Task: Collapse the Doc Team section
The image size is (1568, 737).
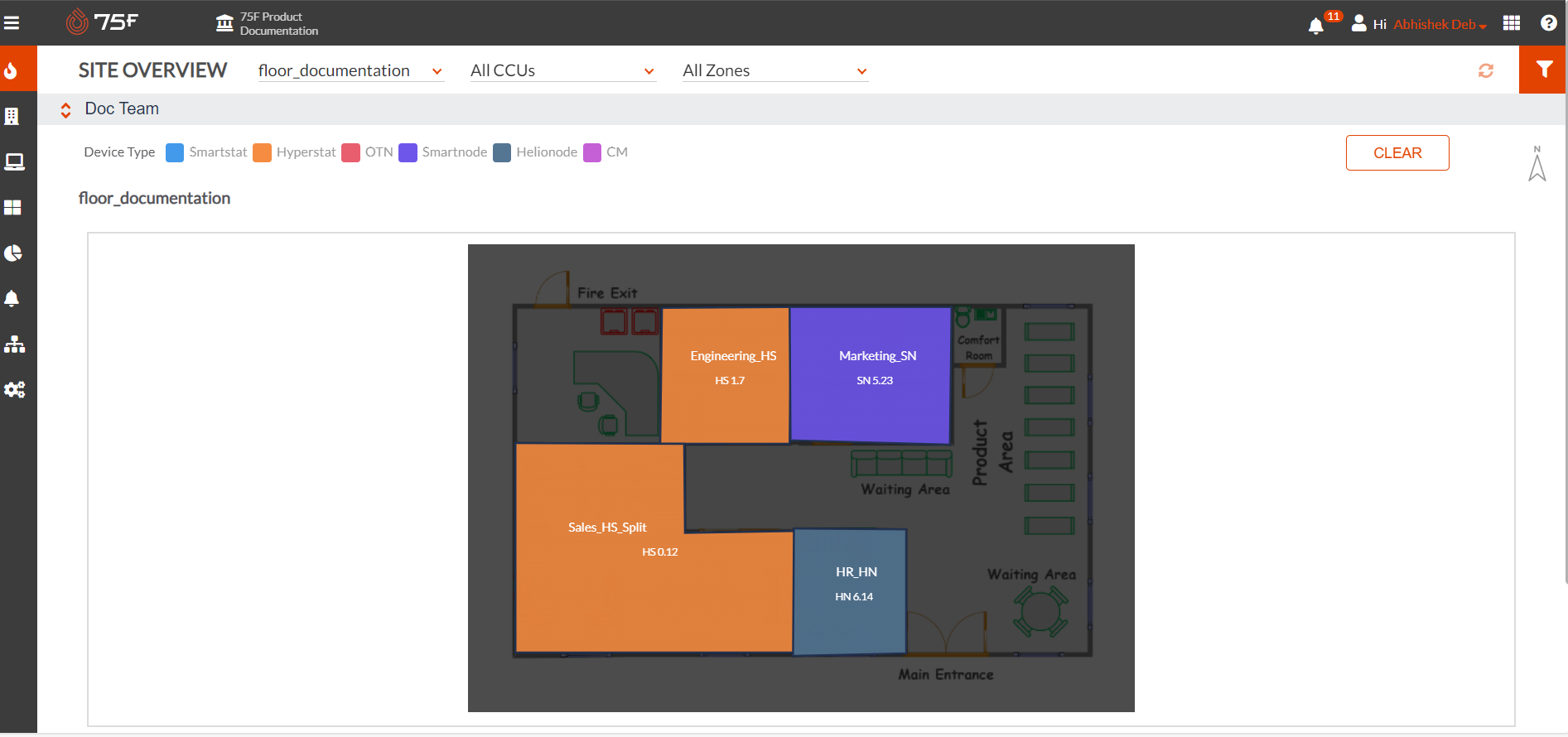Action: tap(65, 109)
